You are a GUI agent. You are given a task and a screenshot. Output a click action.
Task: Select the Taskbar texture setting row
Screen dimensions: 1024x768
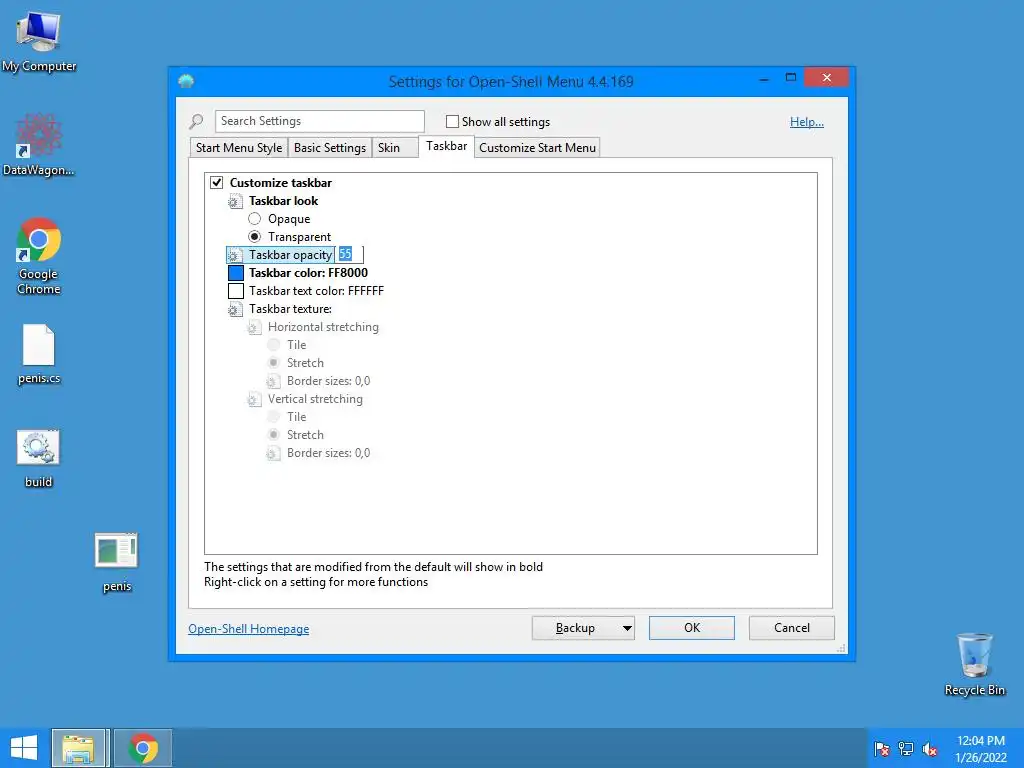[x=280, y=310]
